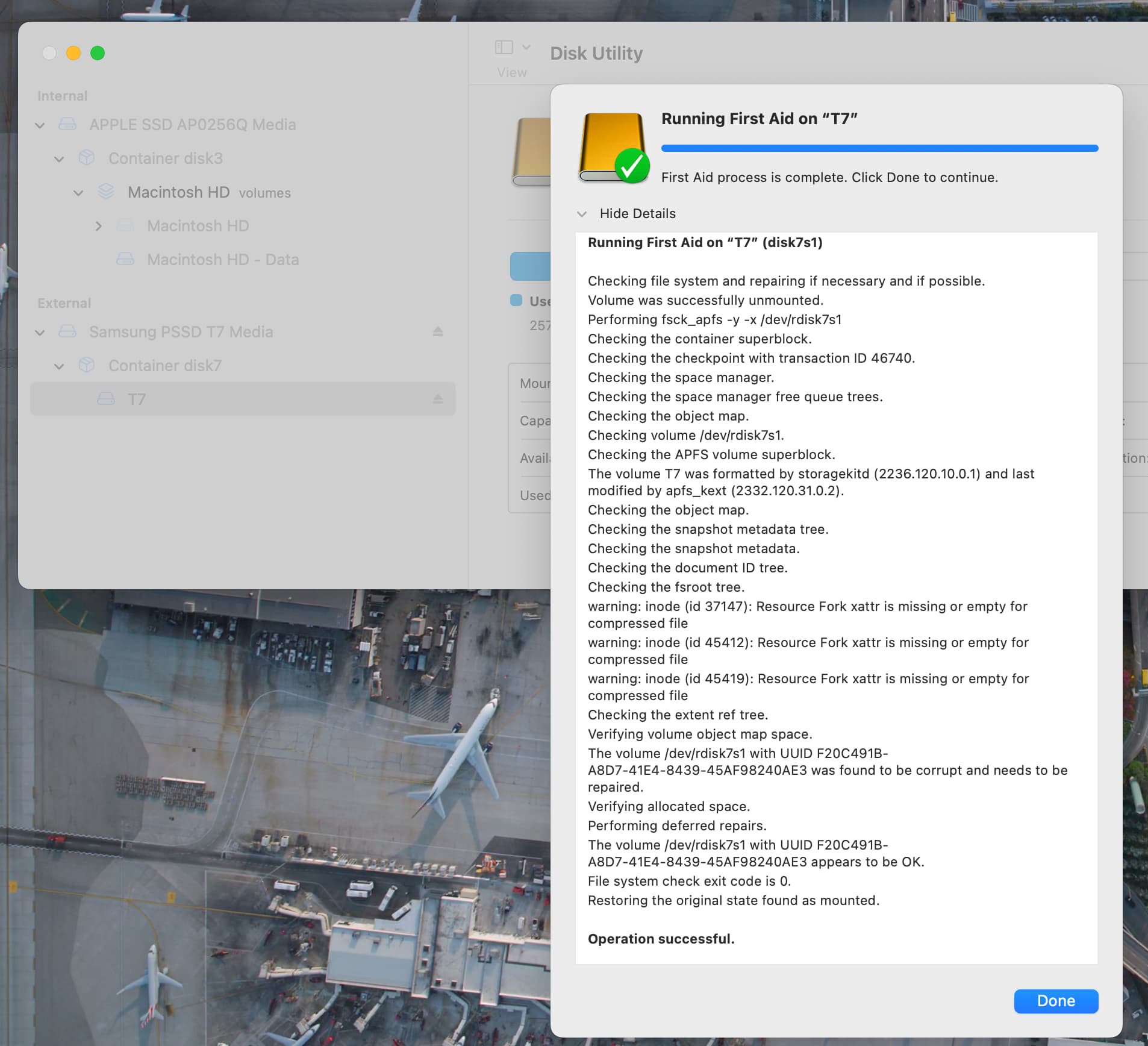This screenshot has width=1148, height=1046.
Task: Click 'Restoring the original state found as mounted.'
Action: [x=734, y=900]
